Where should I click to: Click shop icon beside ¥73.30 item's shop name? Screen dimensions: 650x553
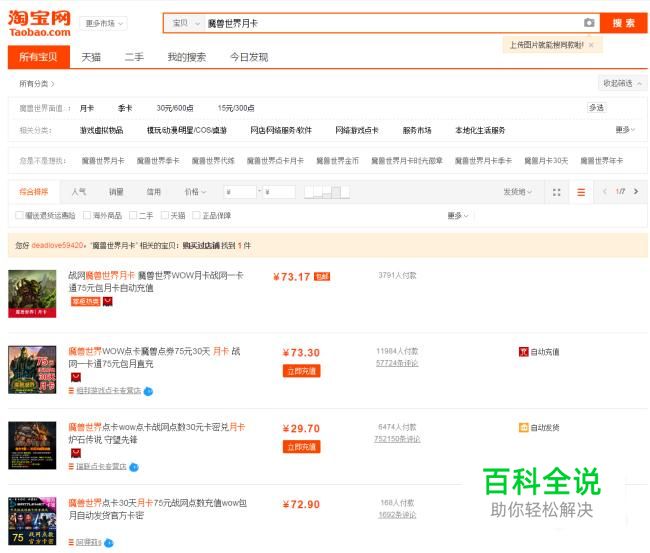pyautogui.click(x=71, y=390)
